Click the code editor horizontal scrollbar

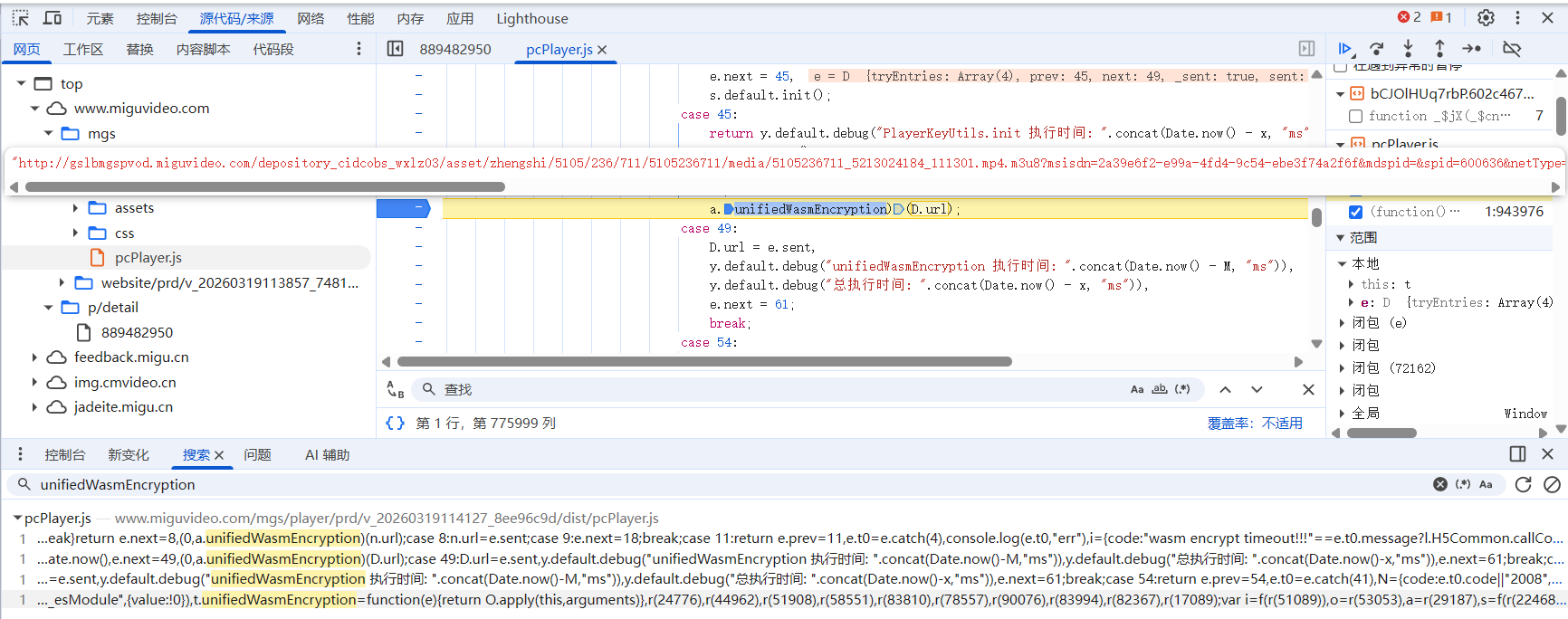pyautogui.click(x=704, y=362)
